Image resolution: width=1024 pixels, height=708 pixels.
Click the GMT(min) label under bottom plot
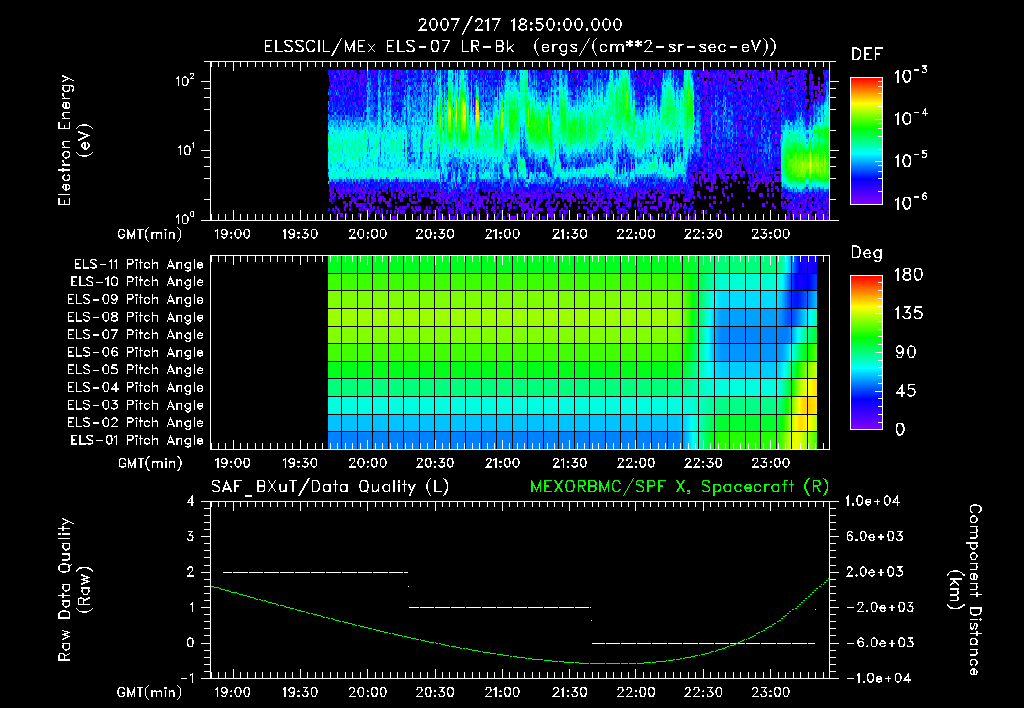pyautogui.click(x=150, y=692)
